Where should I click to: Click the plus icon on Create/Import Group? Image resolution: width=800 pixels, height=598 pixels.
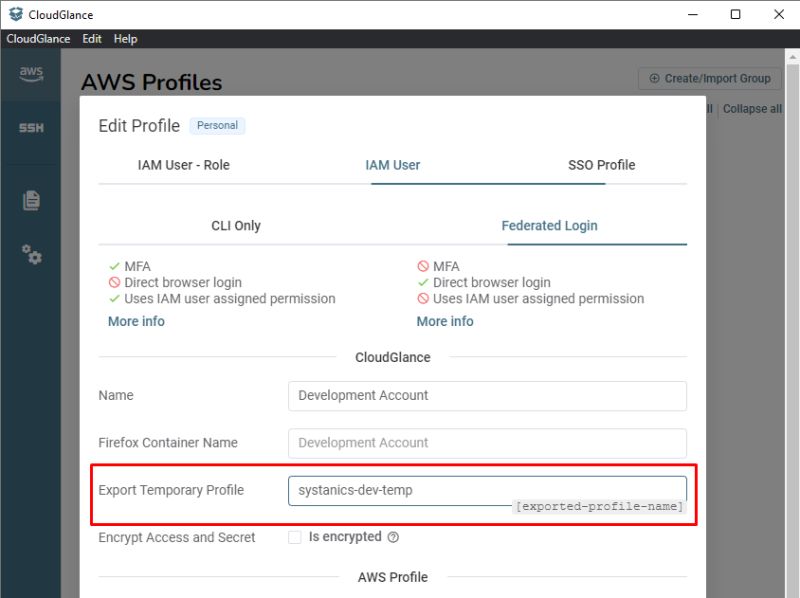(x=655, y=78)
